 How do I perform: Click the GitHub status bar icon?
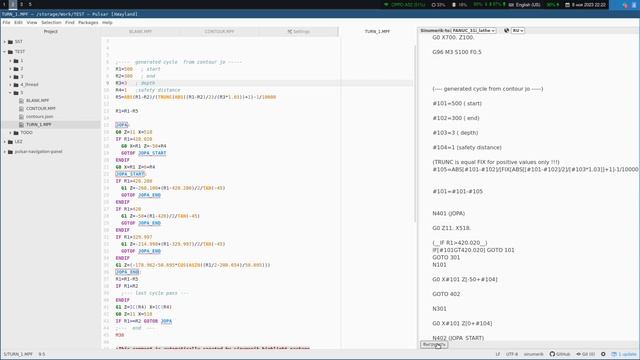(x=560, y=354)
